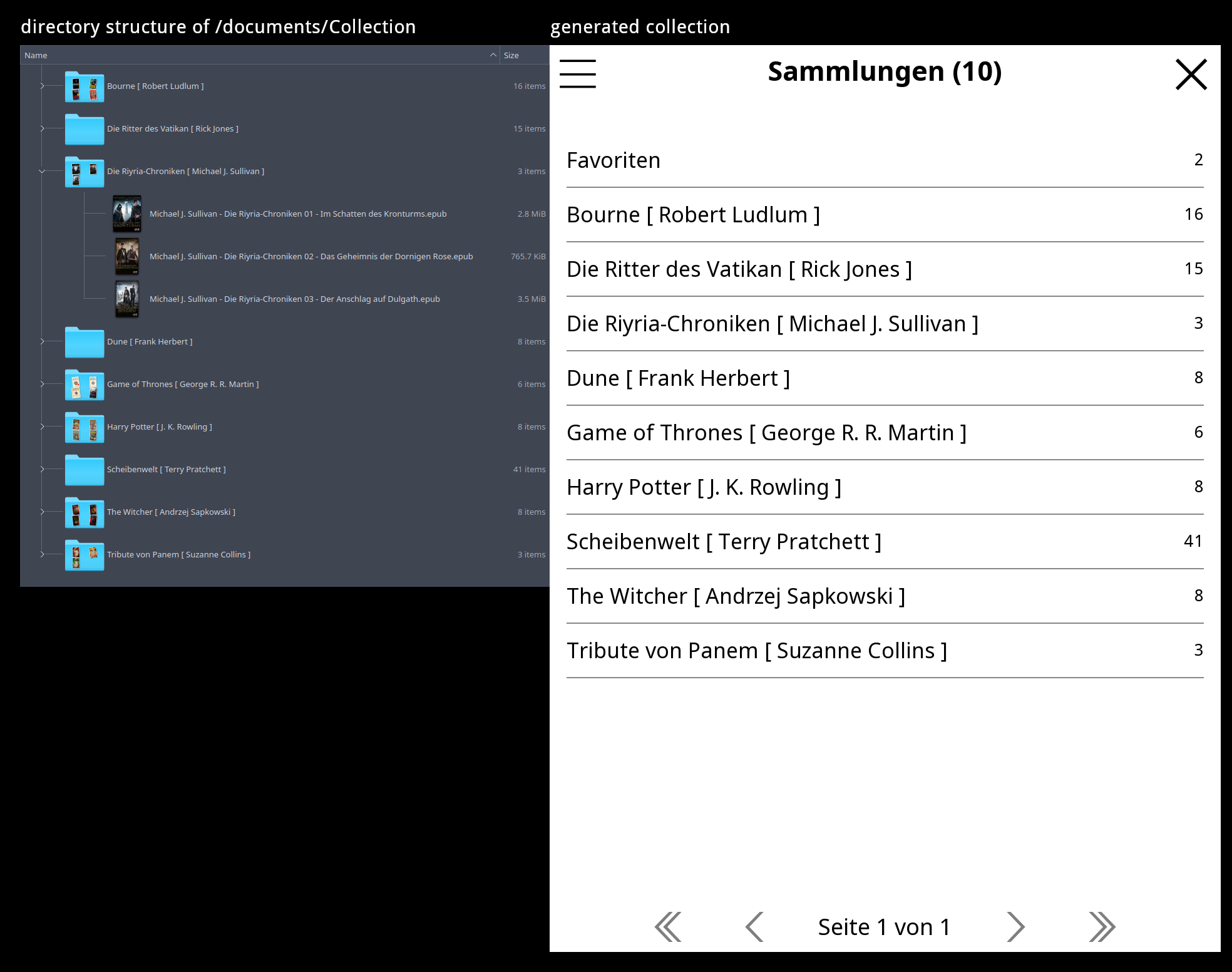Viewport: 1232px width, 972px height.
Task: Click the 'Seite 1 von 1' page indicator
Action: 885,927
